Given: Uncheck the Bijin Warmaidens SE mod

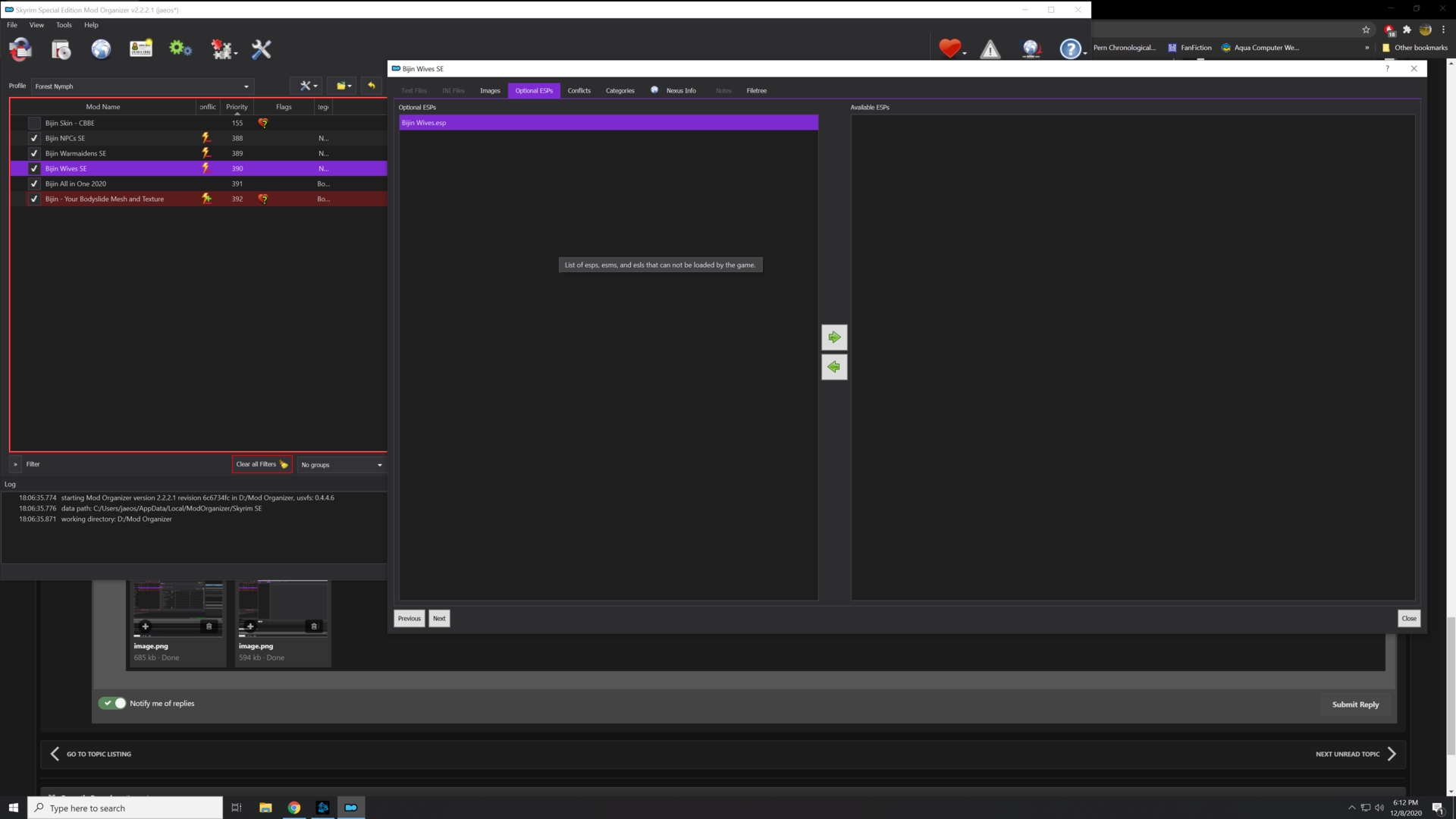Looking at the screenshot, I should [x=34, y=153].
